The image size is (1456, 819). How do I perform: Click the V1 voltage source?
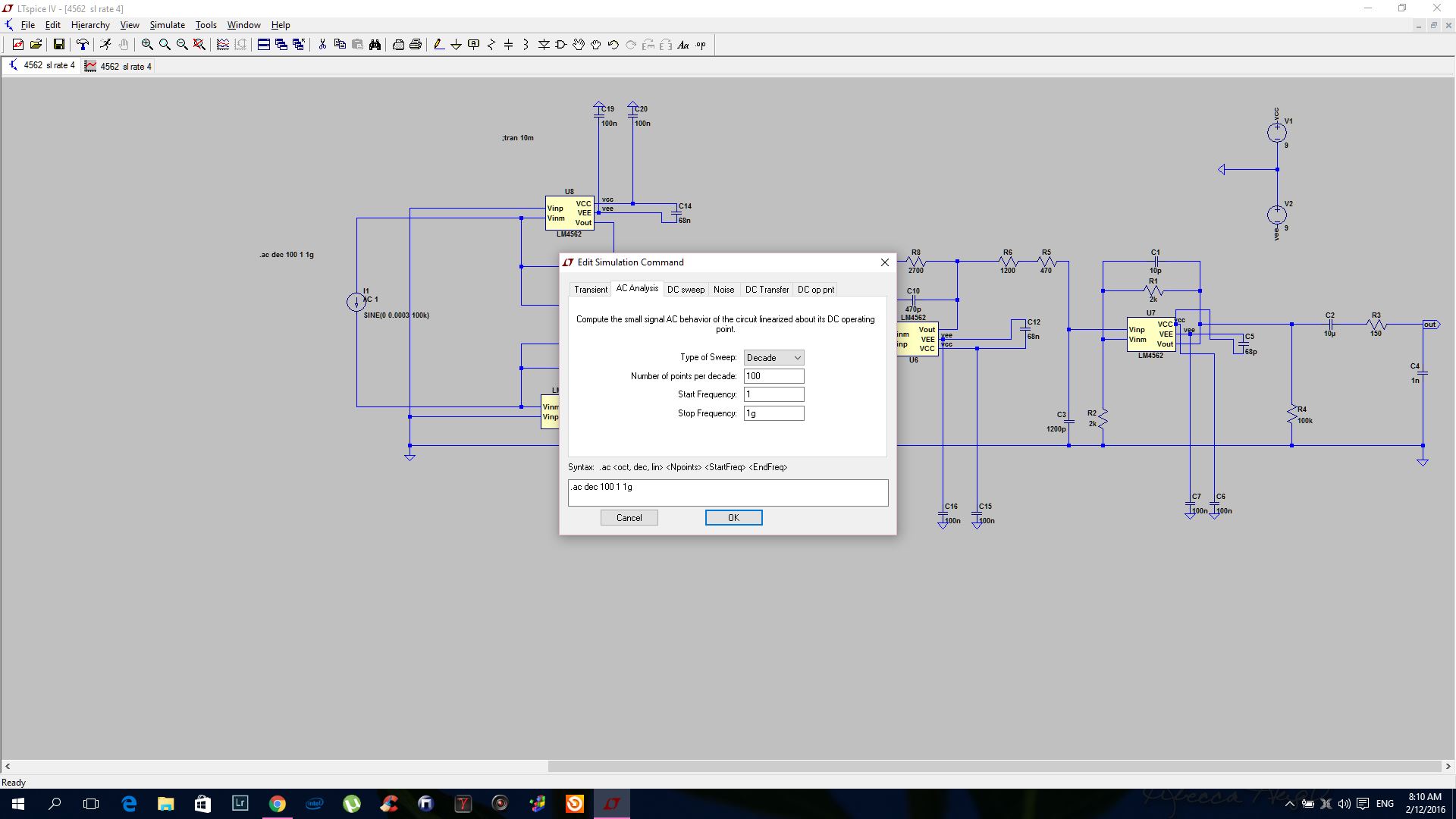click(1277, 133)
